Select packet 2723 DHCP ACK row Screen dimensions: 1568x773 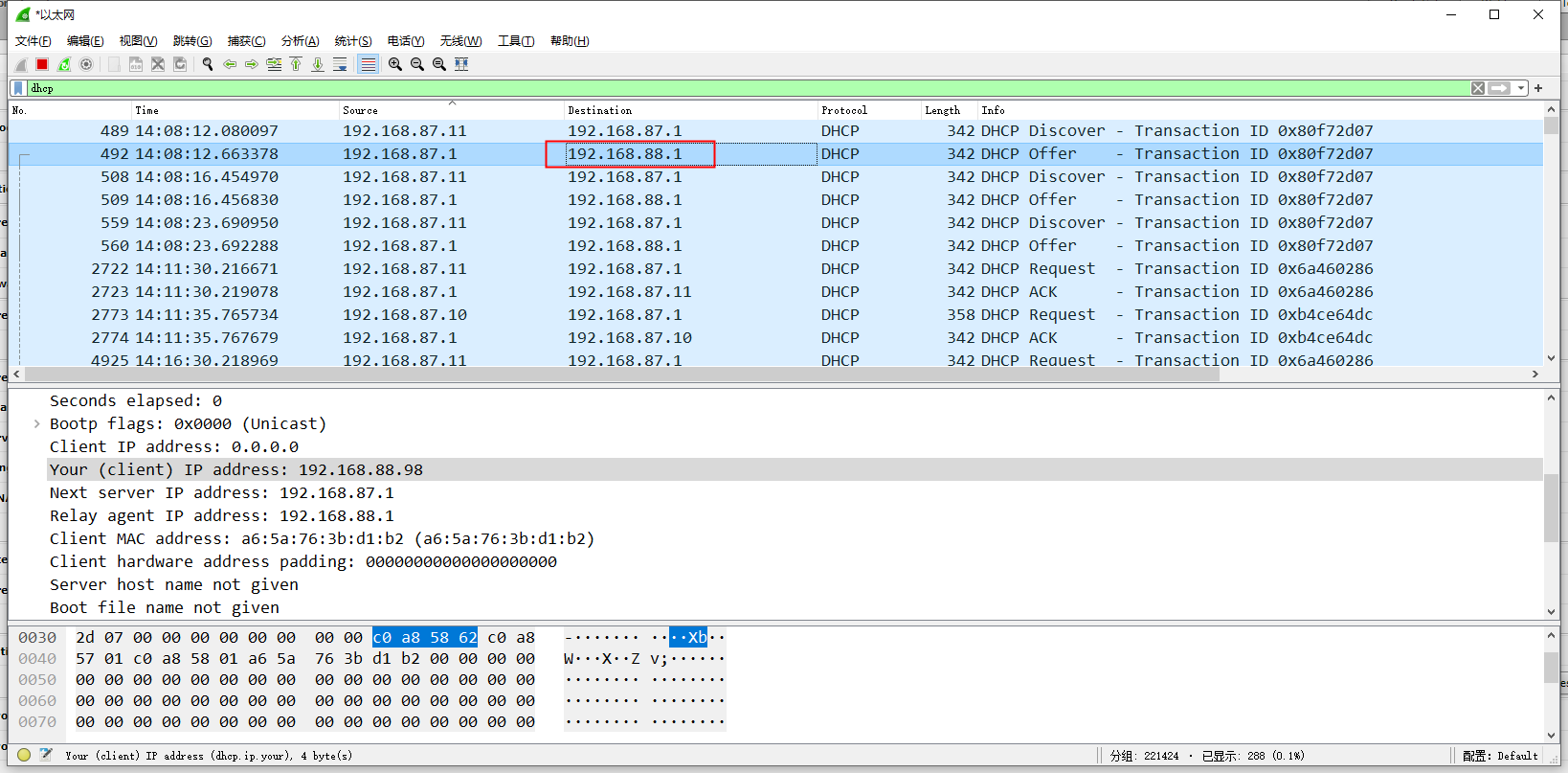(775, 291)
